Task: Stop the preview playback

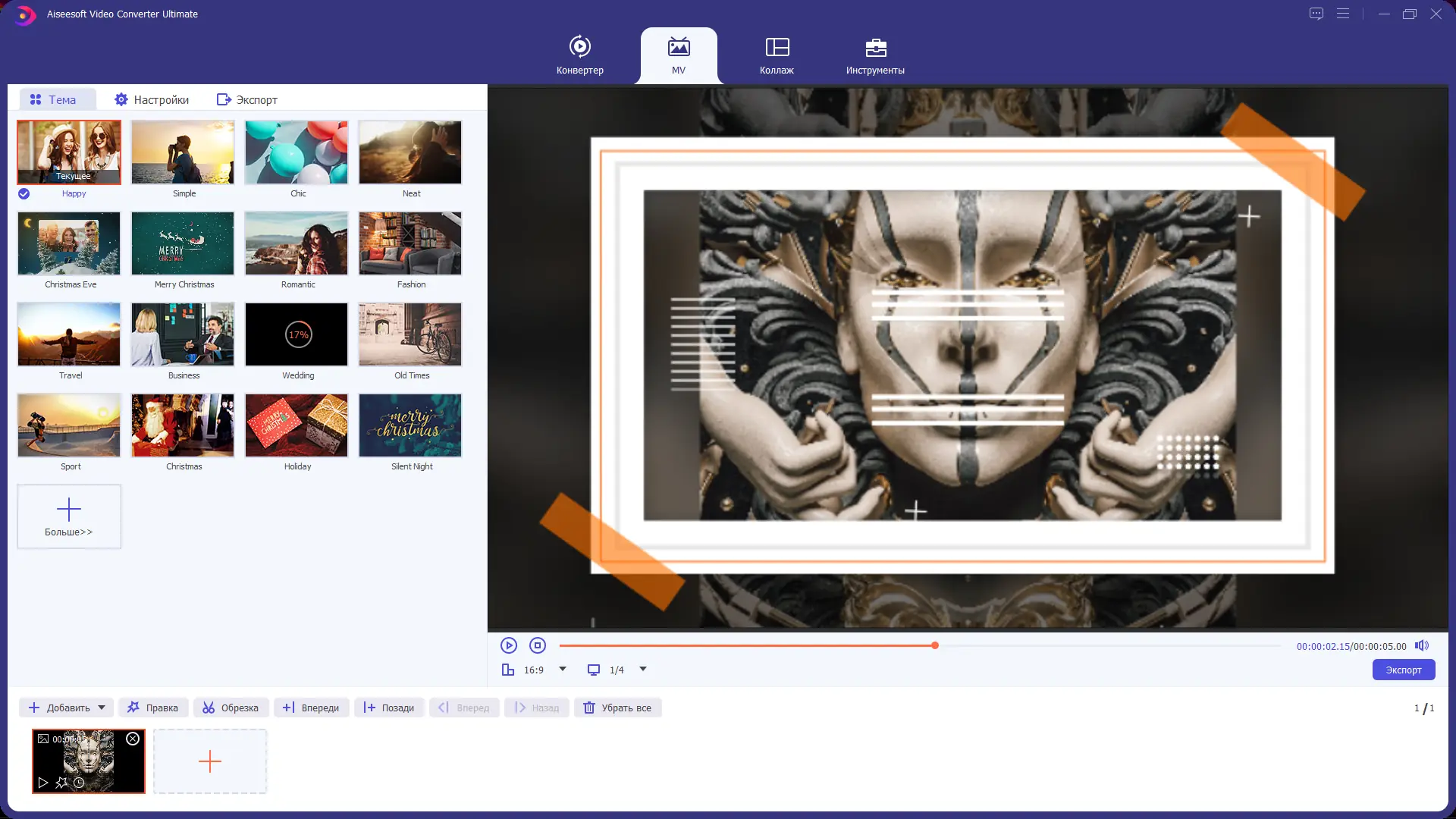Action: (x=538, y=645)
